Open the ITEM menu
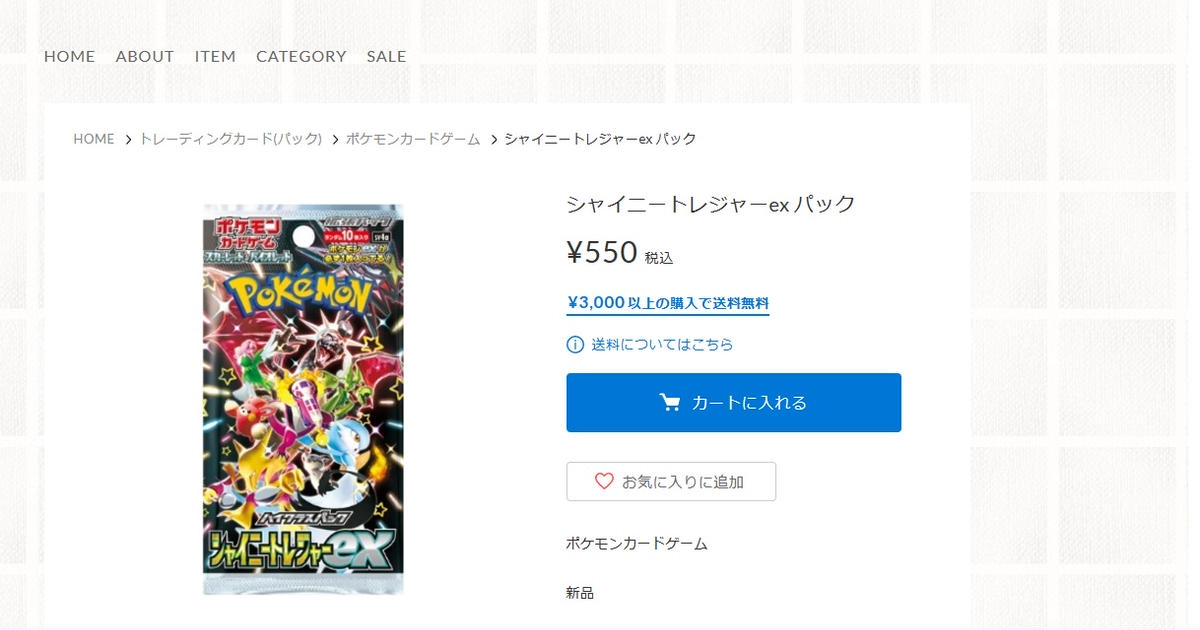Image resolution: width=1200 pixels, height=630 pixels. pyautogui.click(x=215, y=57)
